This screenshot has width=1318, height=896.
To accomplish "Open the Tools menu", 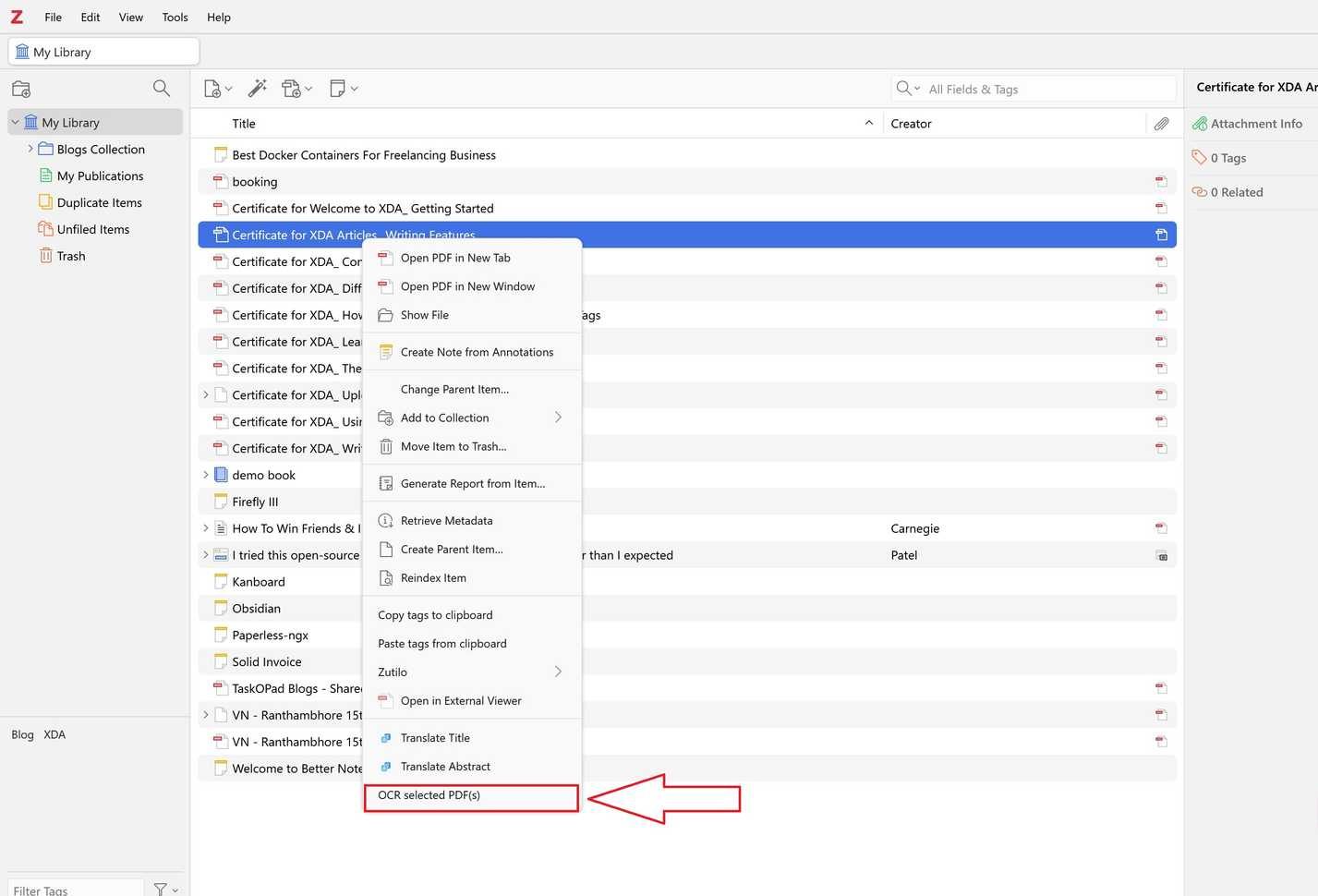I will click(174, 17).
